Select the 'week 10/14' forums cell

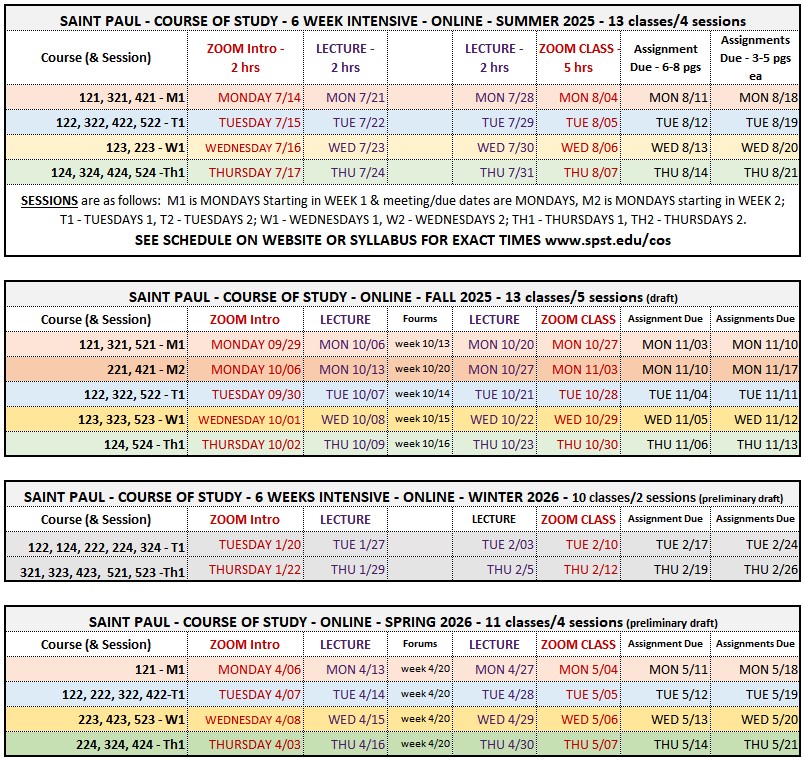[x=422, y=394]
